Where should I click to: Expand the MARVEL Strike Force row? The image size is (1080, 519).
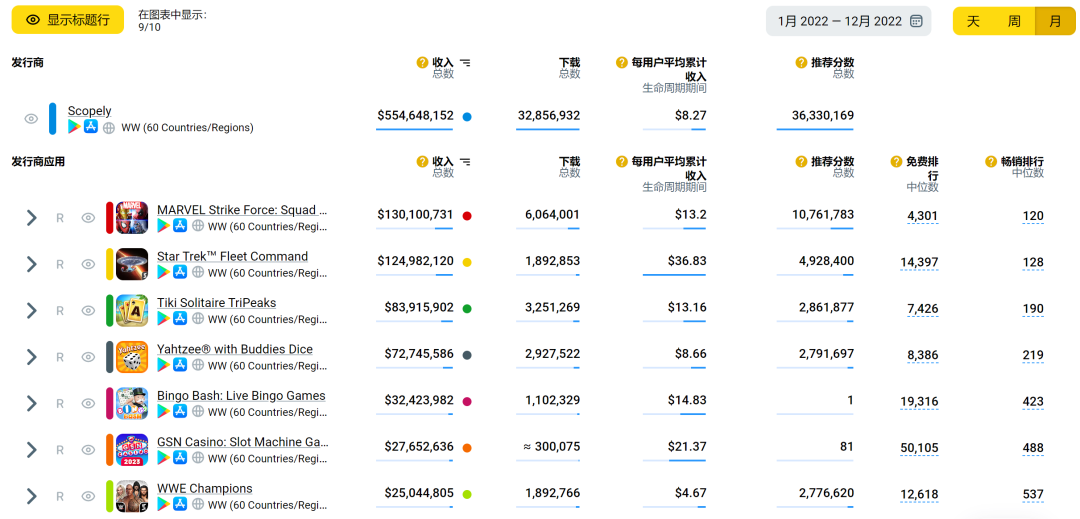pos(31,218)
